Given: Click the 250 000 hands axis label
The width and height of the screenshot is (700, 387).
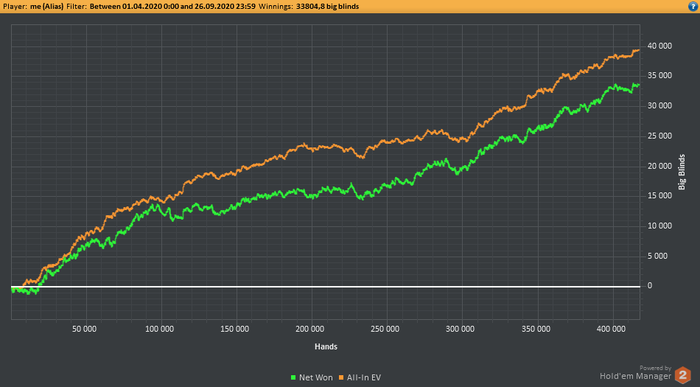Looking at the screenshot, I should 385,329.
